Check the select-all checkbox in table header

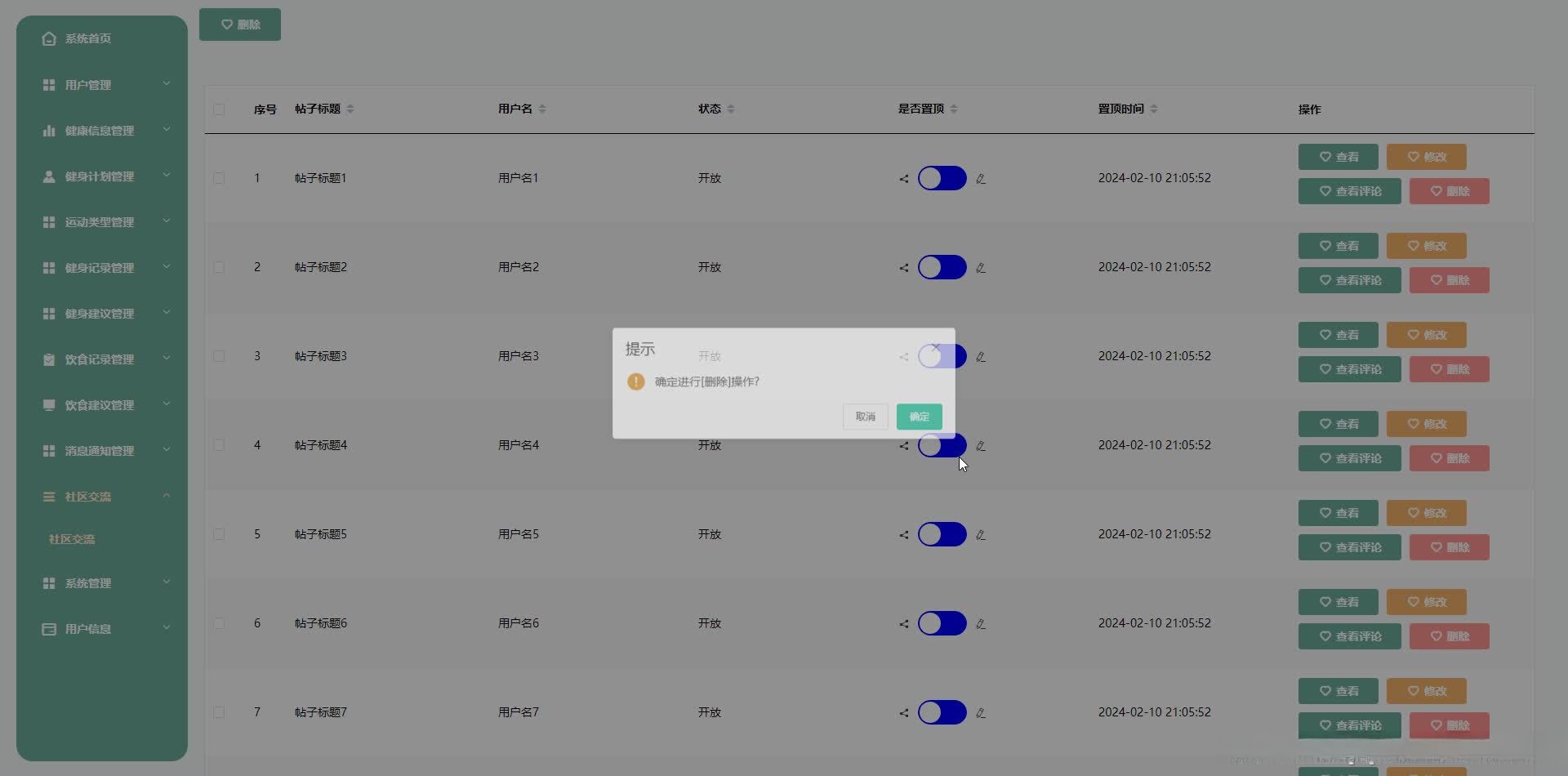219,109
